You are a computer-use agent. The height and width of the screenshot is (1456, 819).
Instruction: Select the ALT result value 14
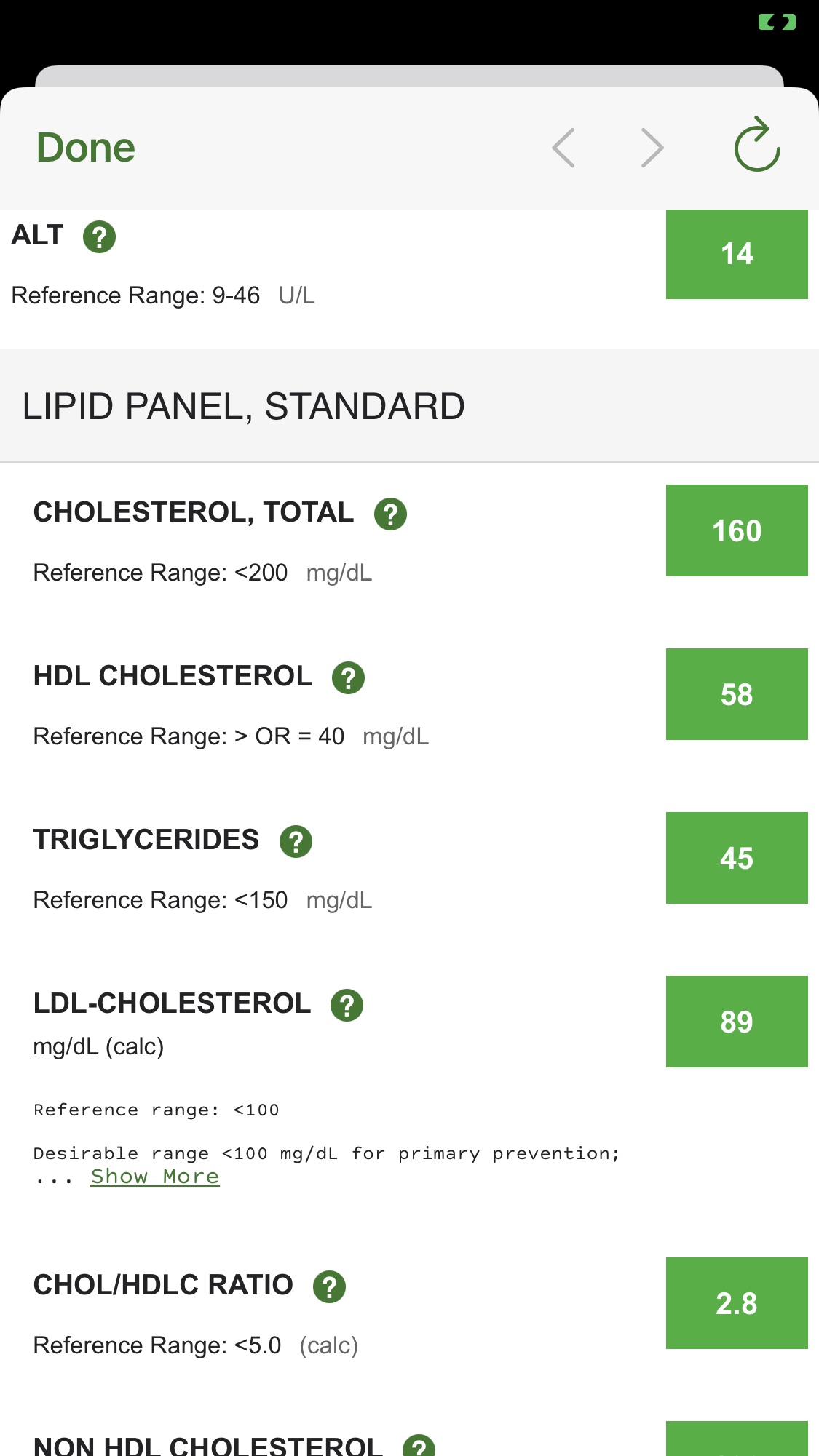click(736, 254)
